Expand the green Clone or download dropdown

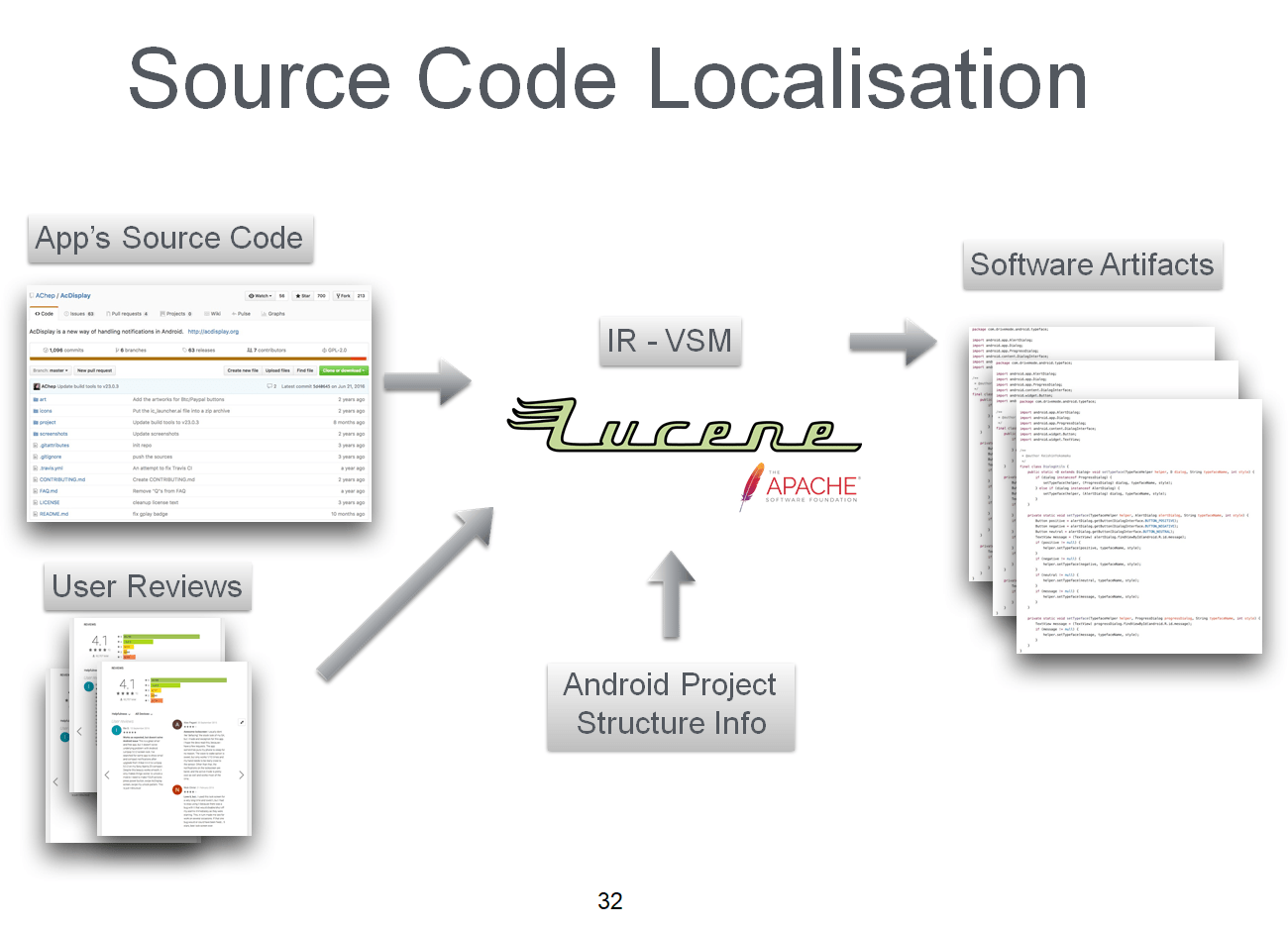point(343,370)
